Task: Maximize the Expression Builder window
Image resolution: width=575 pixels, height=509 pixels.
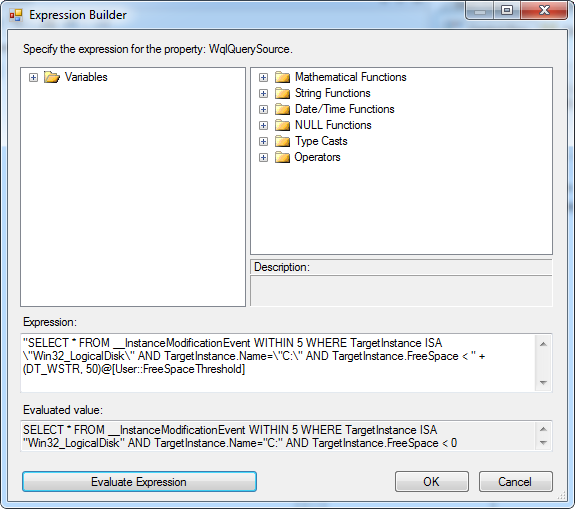Action: coord(507,10)
